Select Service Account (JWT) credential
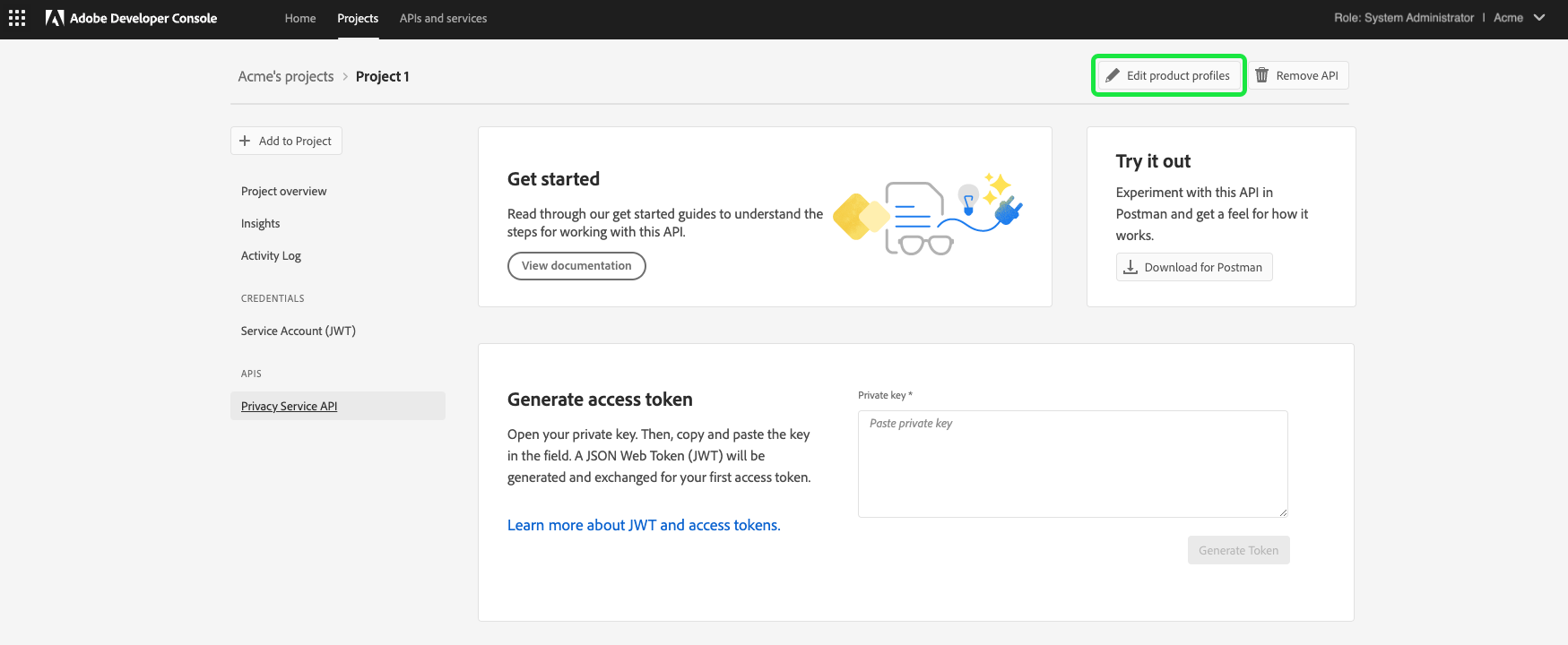This screenshot has height=645, width=1568. 298,331
